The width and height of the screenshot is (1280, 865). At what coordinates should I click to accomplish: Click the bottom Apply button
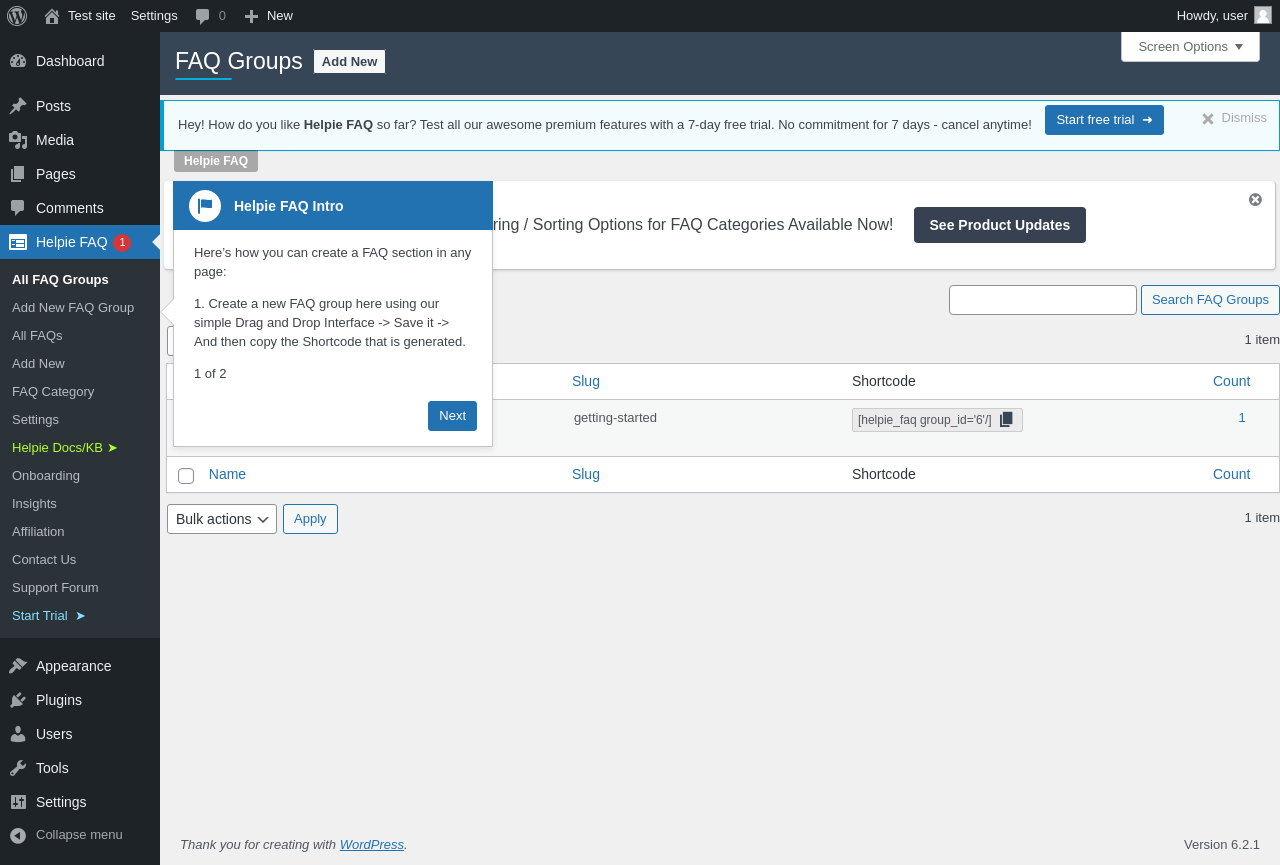[x=310, y=519]
